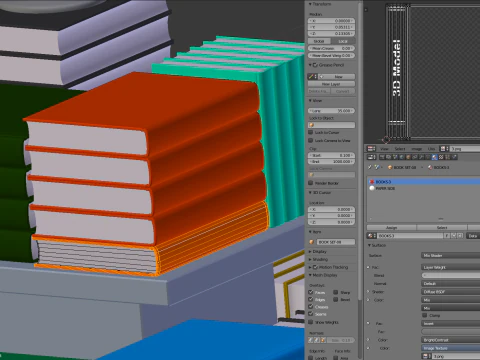Click the Grease Pencil data browse icon
Viewport: 480px width, 360px height.
pyautogui.click(x=312, y=77)
